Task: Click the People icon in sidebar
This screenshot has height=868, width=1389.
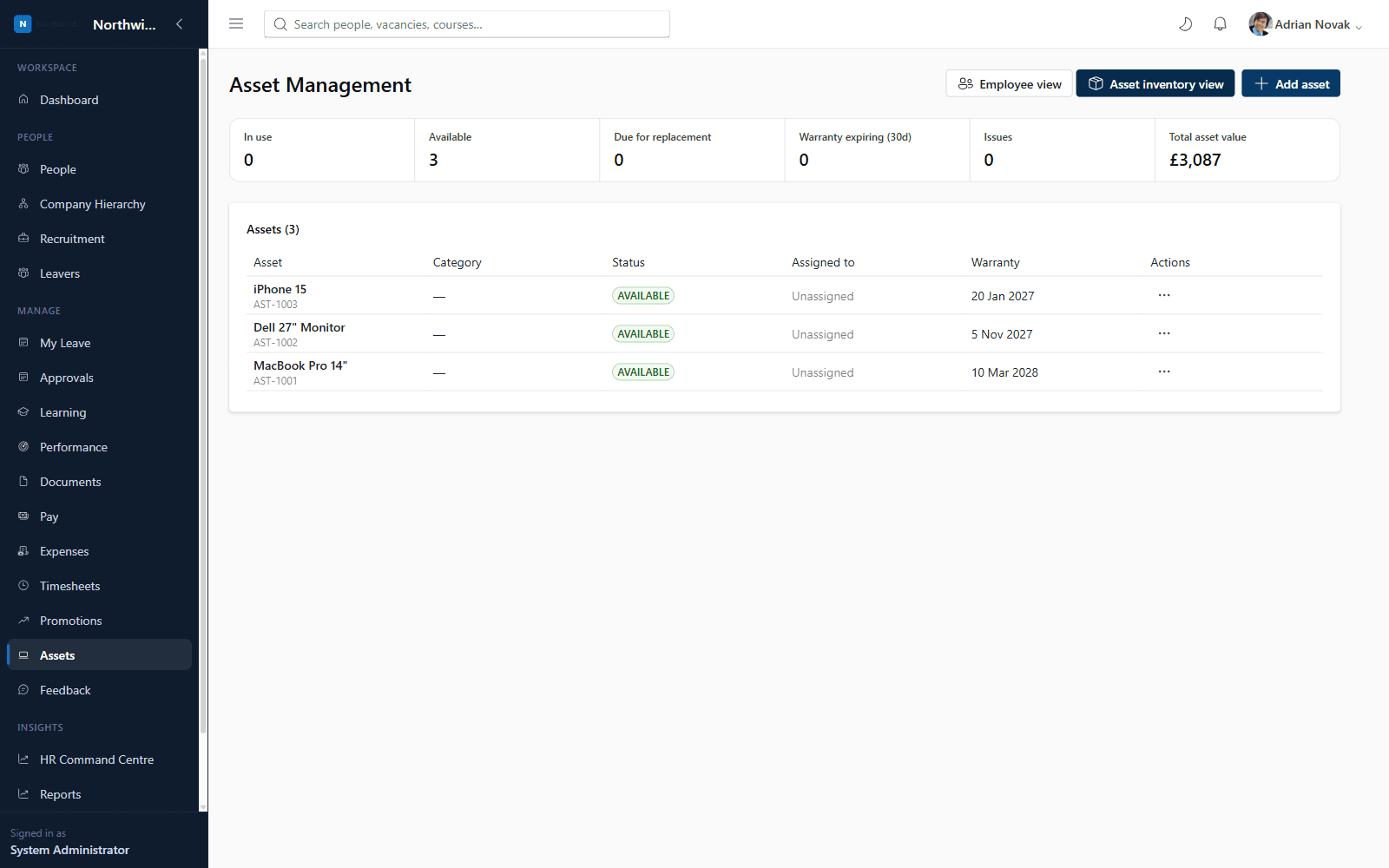Action: (23, 169)
